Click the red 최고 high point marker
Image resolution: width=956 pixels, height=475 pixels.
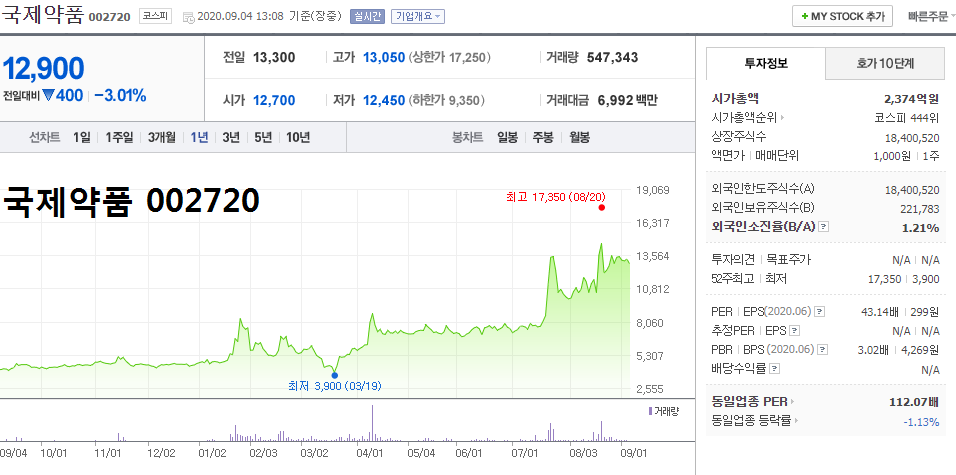pyautogui.click(x=602, y=207)
